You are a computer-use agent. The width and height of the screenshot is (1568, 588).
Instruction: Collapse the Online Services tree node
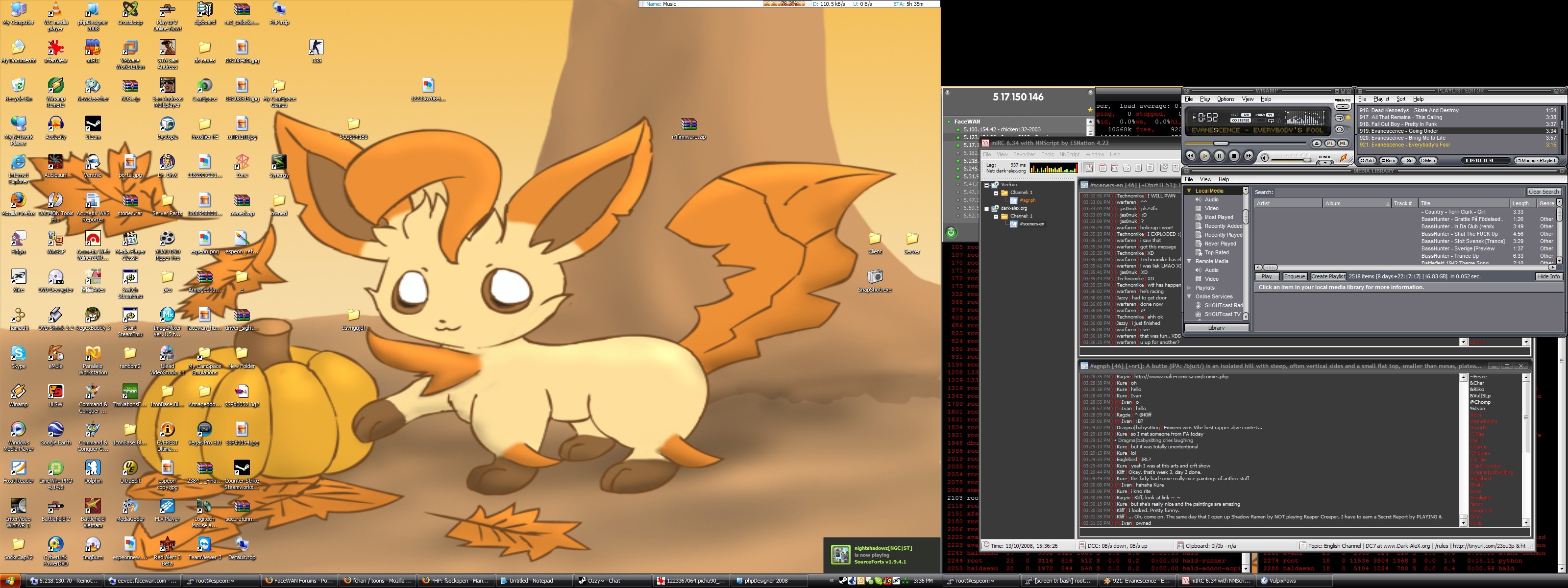[x=1189, y=296]
